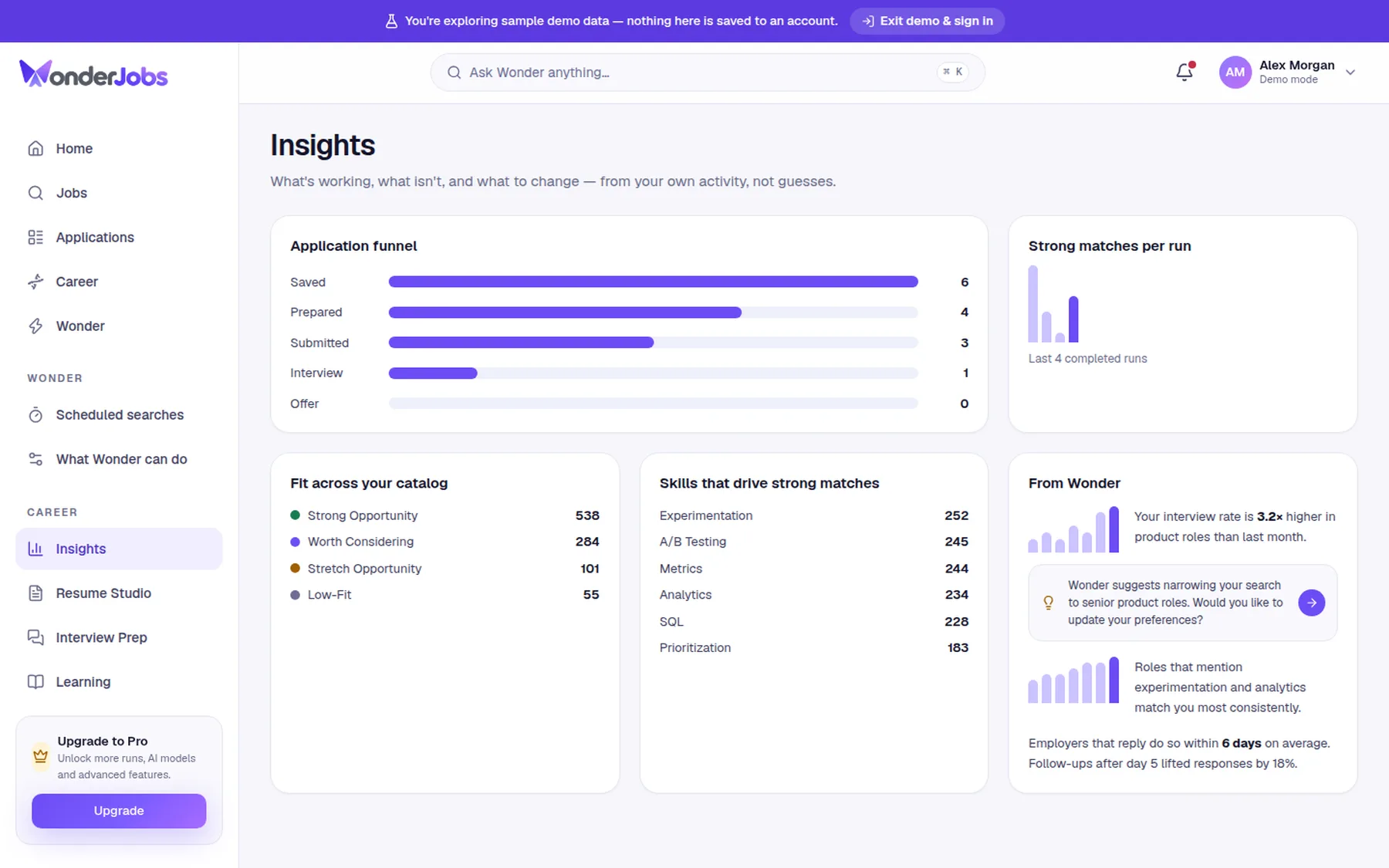Click the Upgrade button

pyautogui.click(x=119, y=811)
